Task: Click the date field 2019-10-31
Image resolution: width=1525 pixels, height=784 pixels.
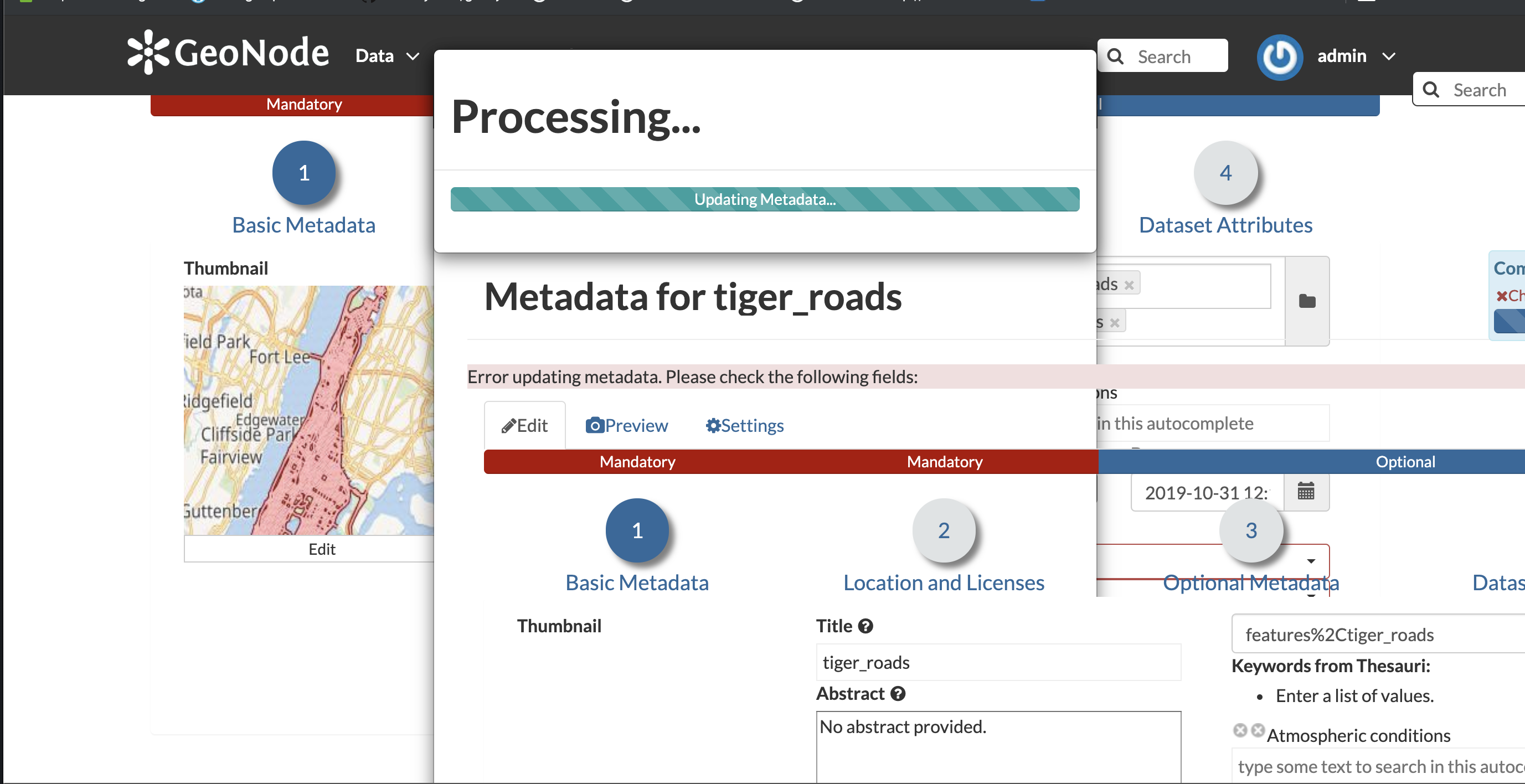Action: [1207, 492]
